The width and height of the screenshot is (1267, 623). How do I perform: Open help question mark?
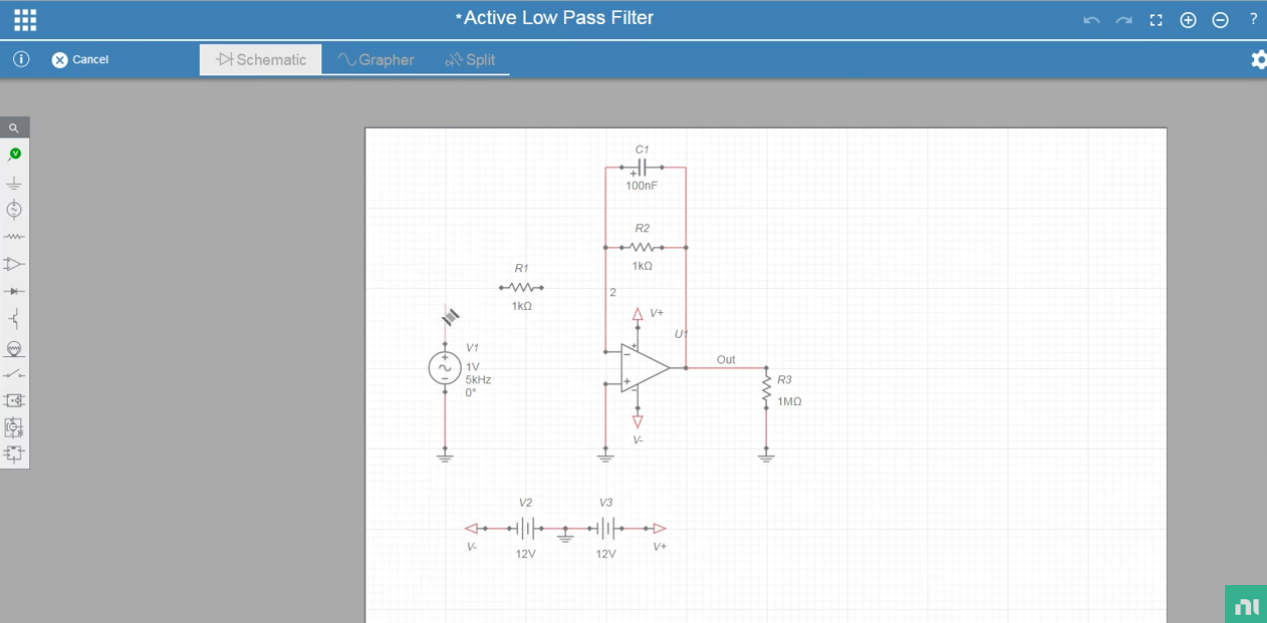click(1253, 19)
